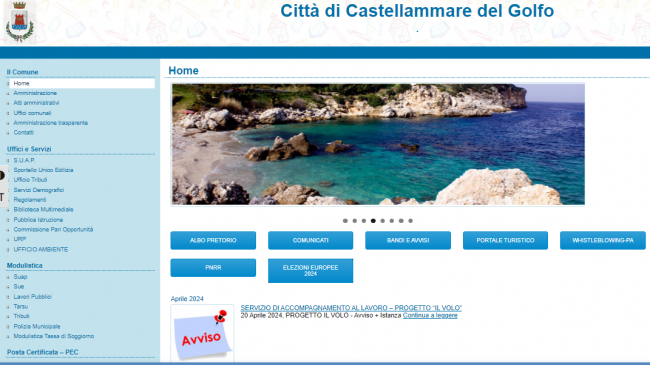Screen dimensions: 650x365
Task: Click the text size accessibility icon at left edge
Action: coord(2,197)
